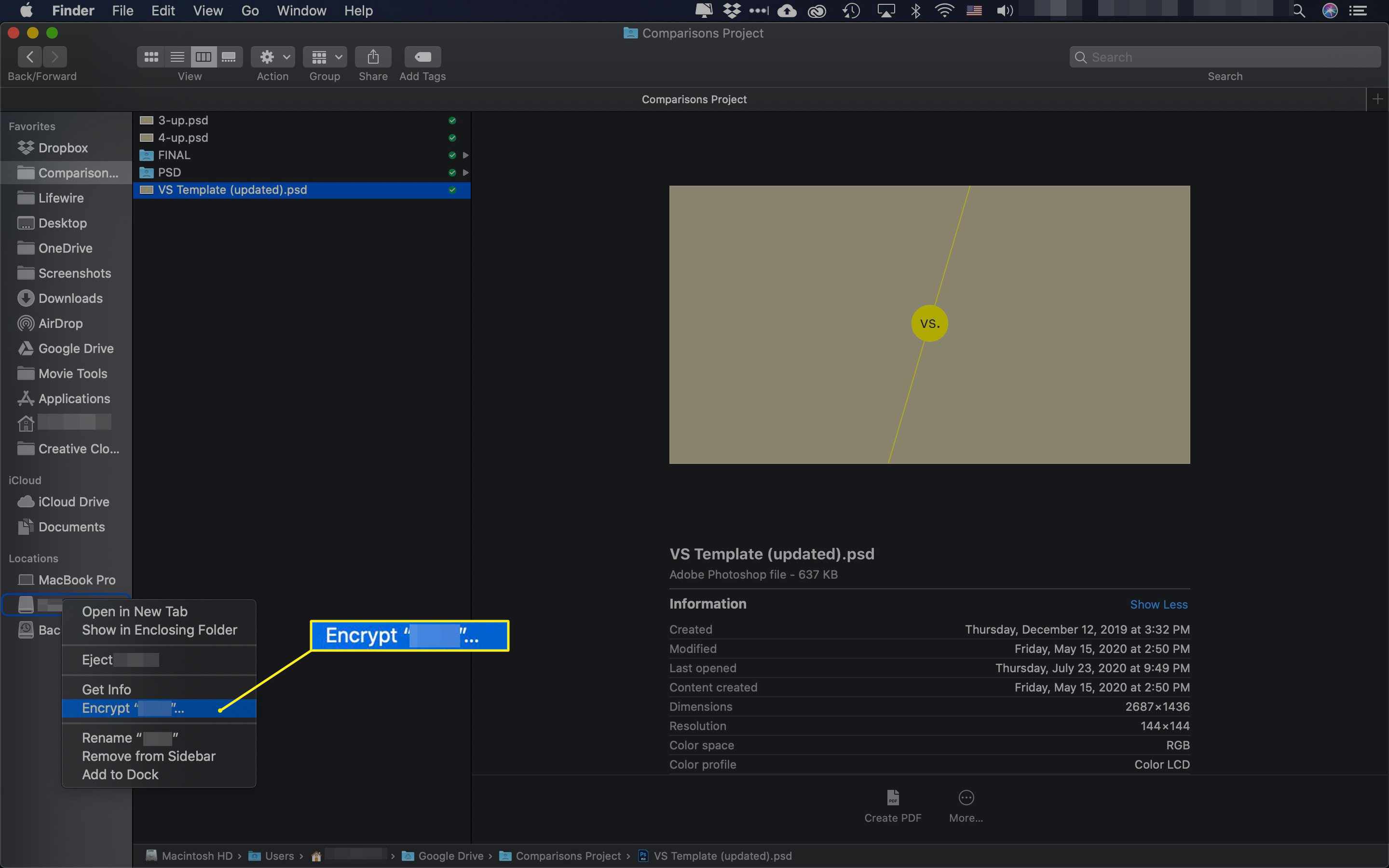The height and width of the screenshot is (868, 1389).
Task: Open the Apple menu
Action: [x=26, y=10]
